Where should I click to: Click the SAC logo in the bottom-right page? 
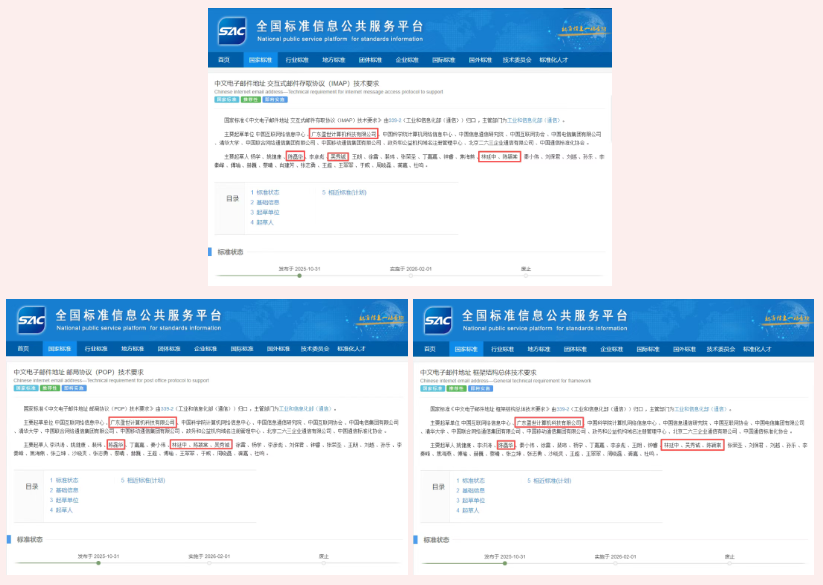pos(437,321)
